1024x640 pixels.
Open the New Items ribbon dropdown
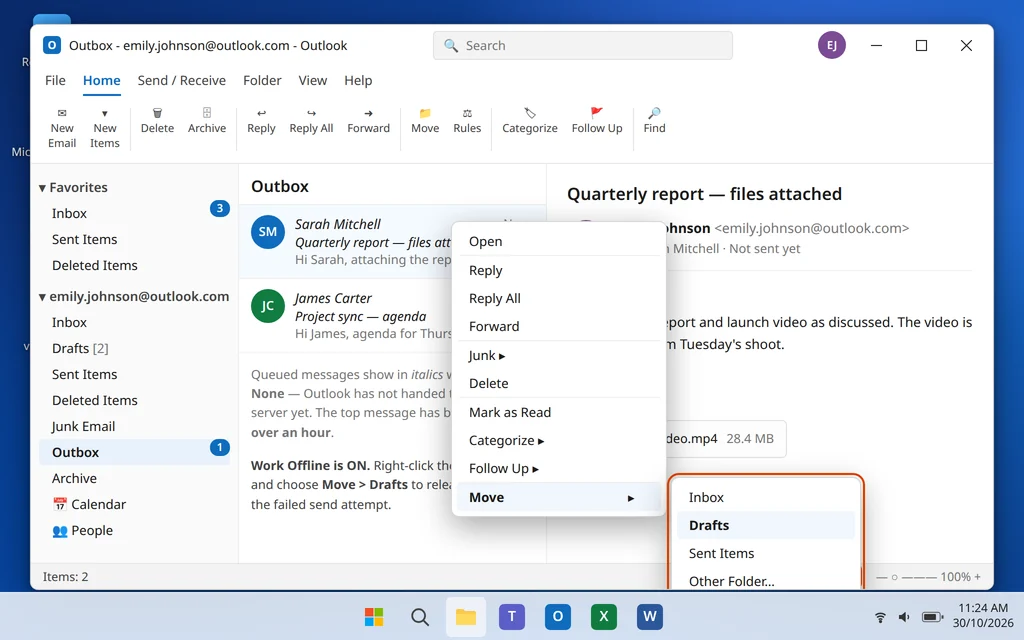click(104, 128)
